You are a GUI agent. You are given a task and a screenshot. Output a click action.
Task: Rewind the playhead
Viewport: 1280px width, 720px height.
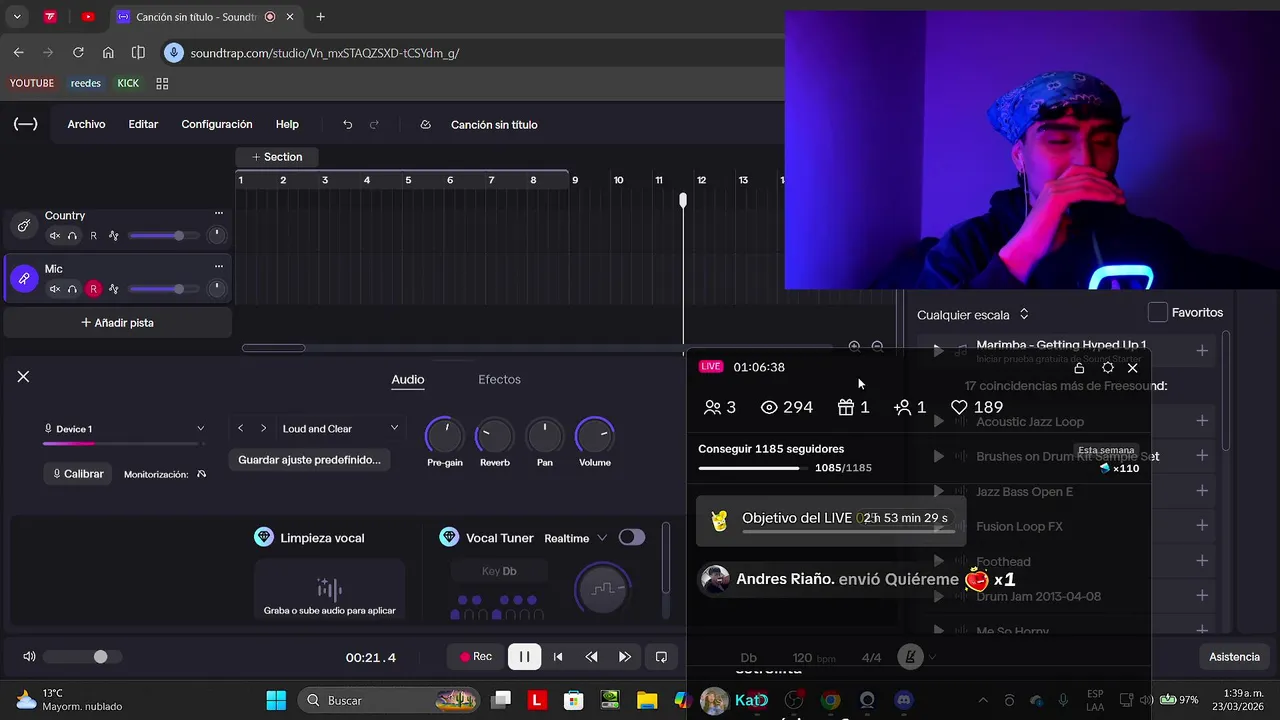pyautogui.click(x=591, y=657)
